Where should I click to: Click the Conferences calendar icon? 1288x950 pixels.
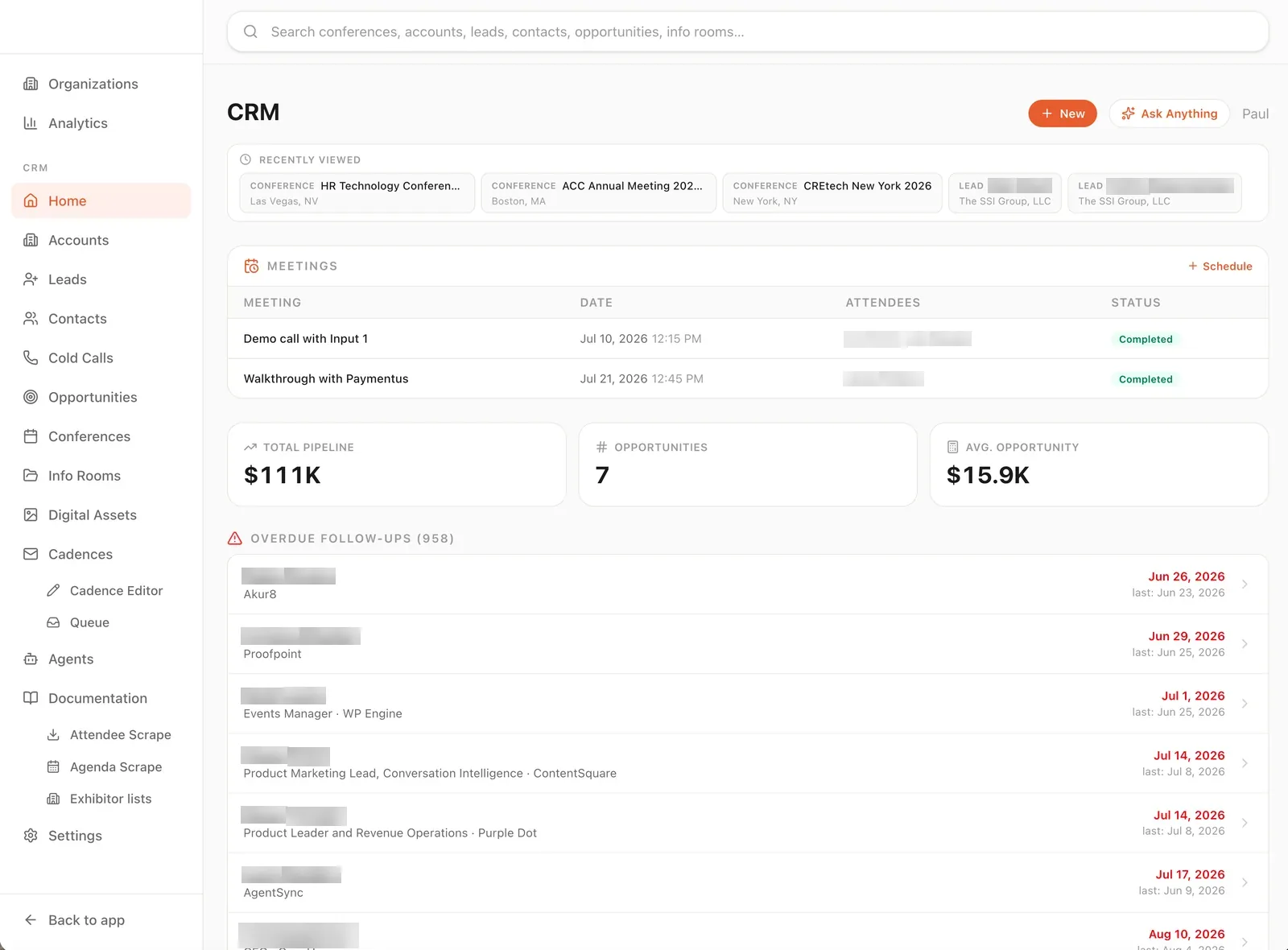[x=31, y=436]
